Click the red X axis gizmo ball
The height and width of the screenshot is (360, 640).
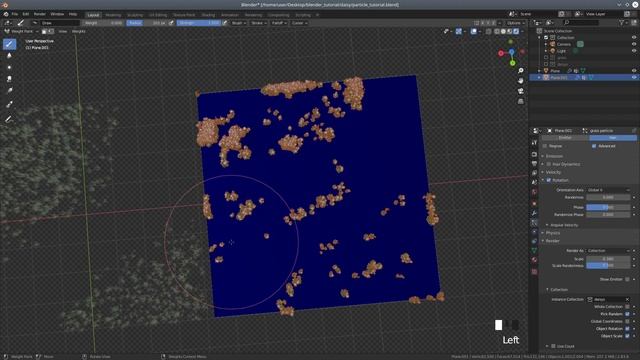[501, 53]
